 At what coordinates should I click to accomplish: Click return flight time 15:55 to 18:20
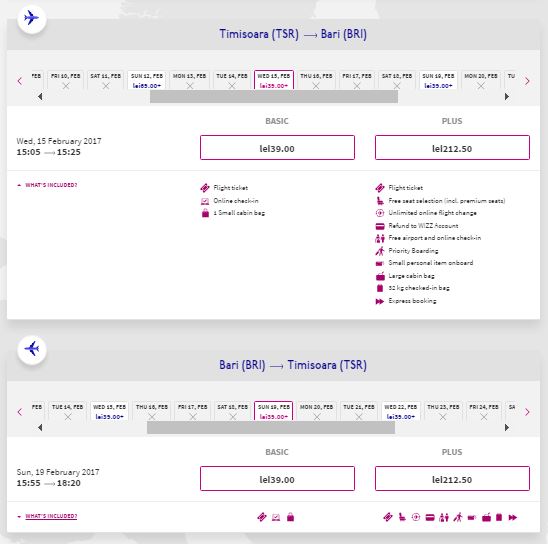pos(49,483)
